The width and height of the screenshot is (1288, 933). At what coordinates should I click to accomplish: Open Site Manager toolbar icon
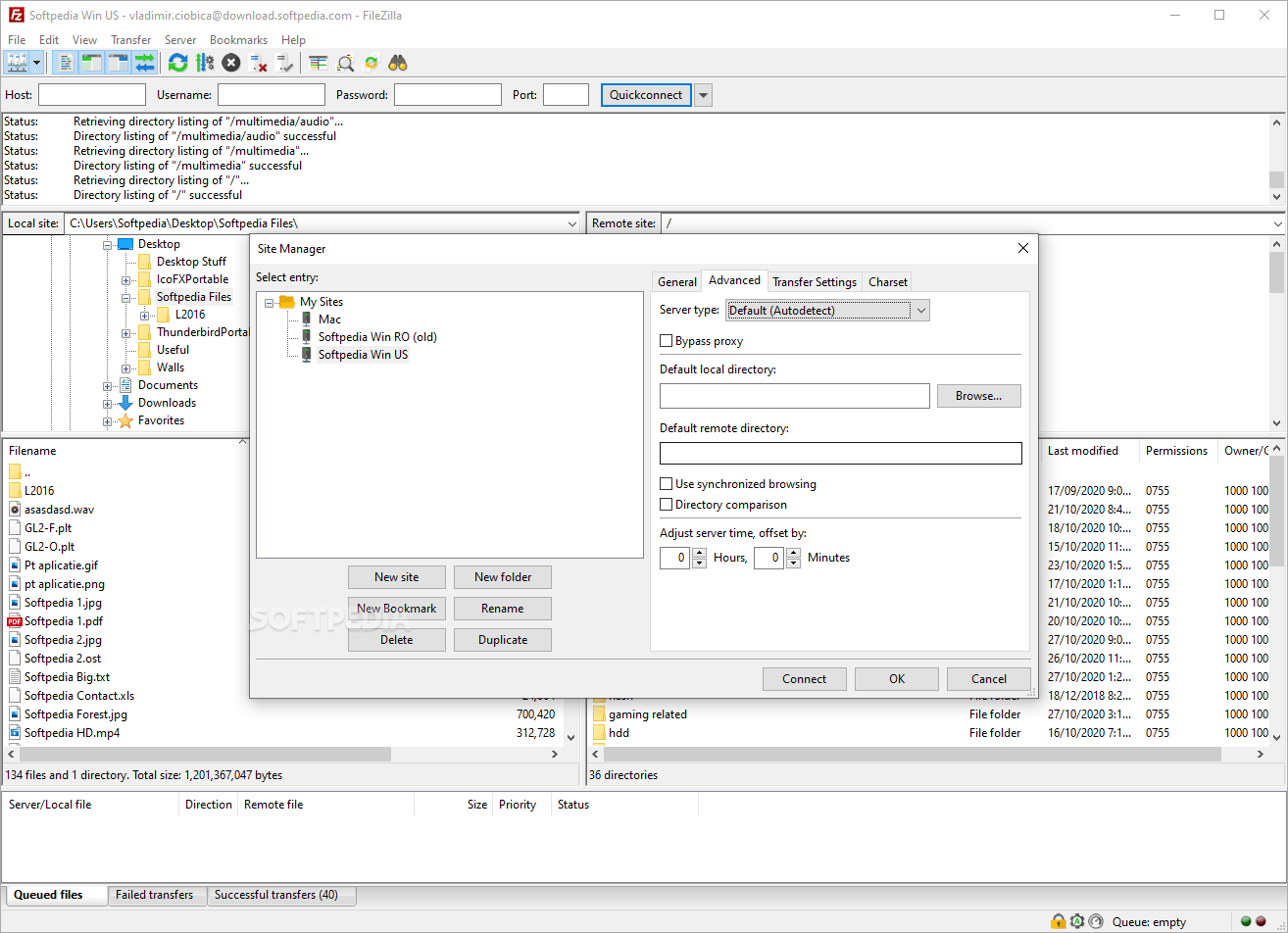click(18, 63)
